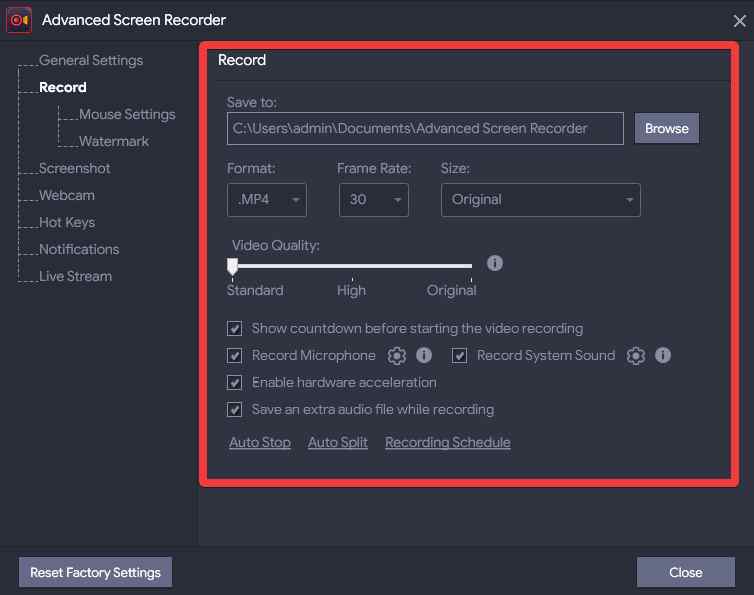The width and height of the screenshot is (754, 595).
Task: Uncheck Record Microphone checkbox
Action: click(x=234, y=356)
